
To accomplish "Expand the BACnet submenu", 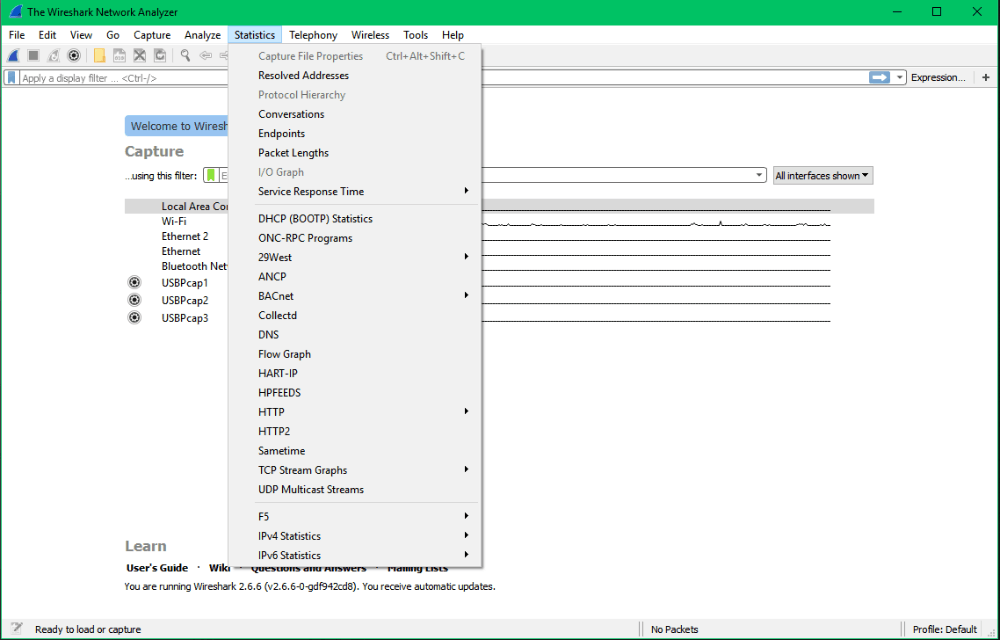I will (466, 296).
